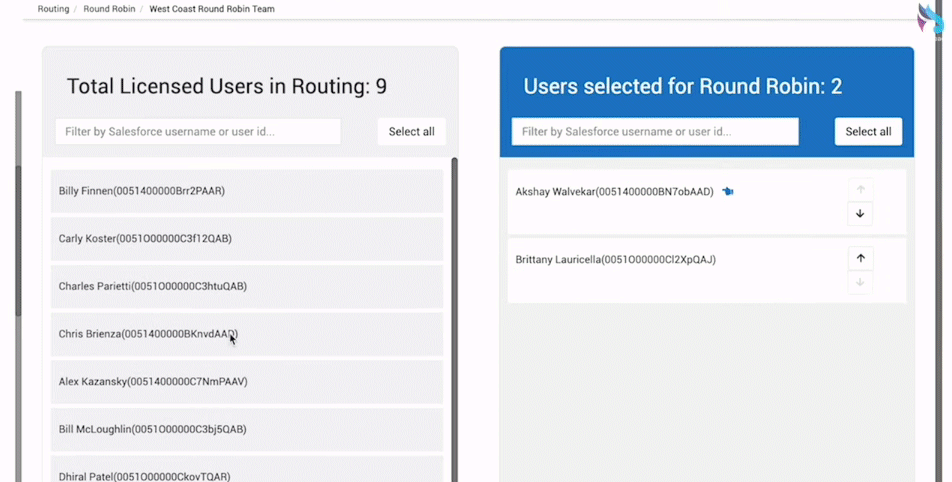Click Total Licensed Users in Routing heading
This screenshot has width=952, height=482.
[x=226, y=86]
